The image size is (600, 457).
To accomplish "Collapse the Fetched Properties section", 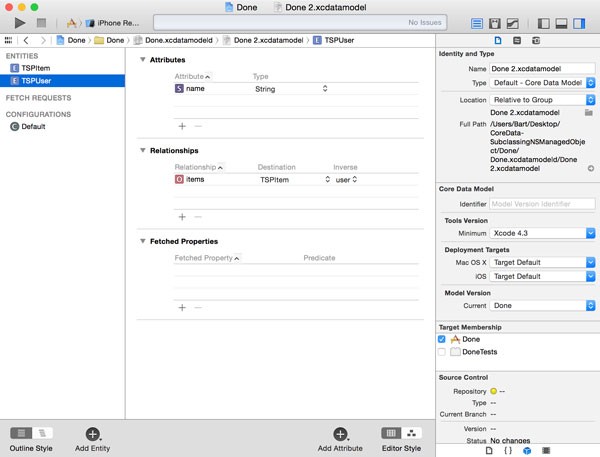I will 143,241.
